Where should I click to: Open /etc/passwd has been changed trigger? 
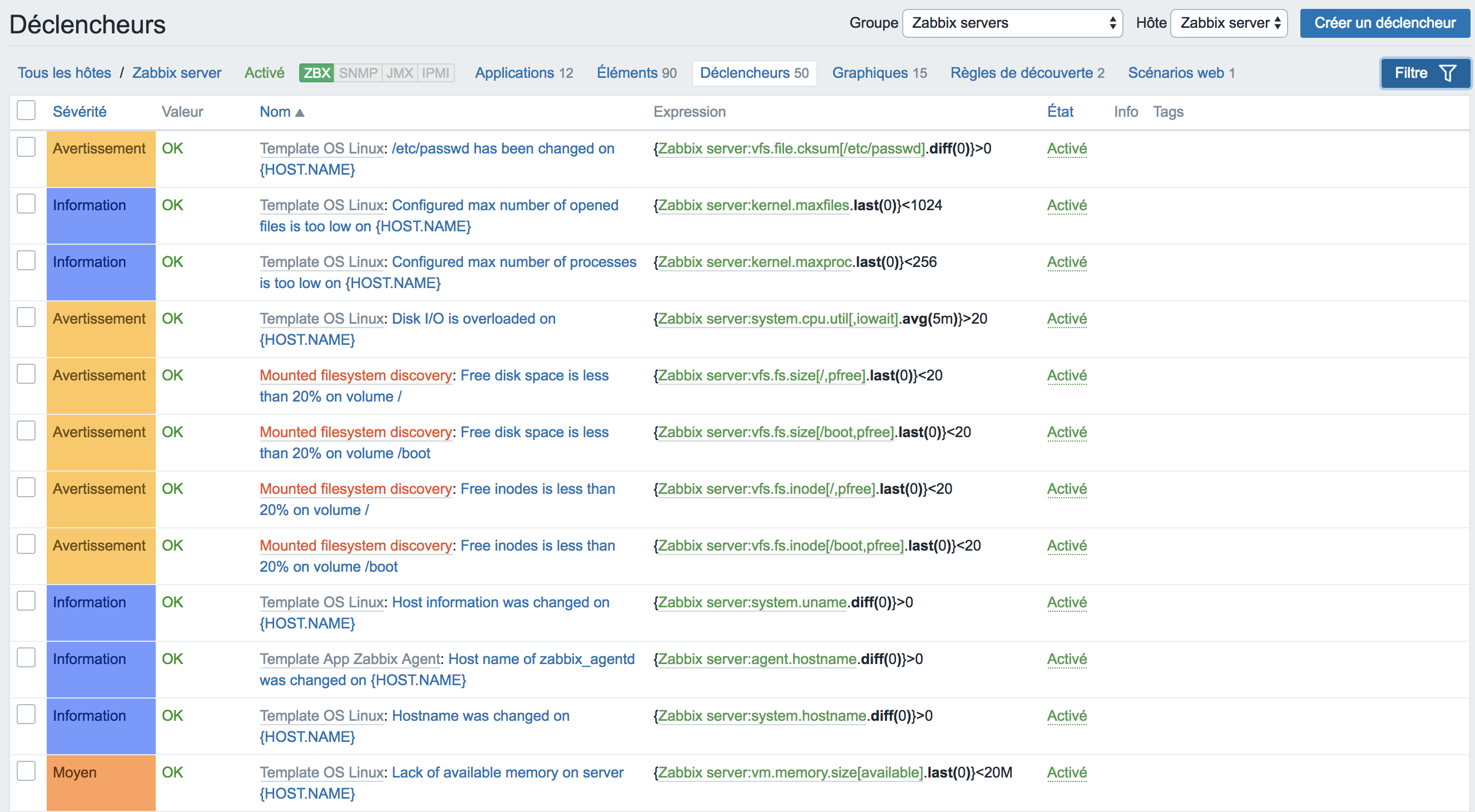(x=438, y=159)
